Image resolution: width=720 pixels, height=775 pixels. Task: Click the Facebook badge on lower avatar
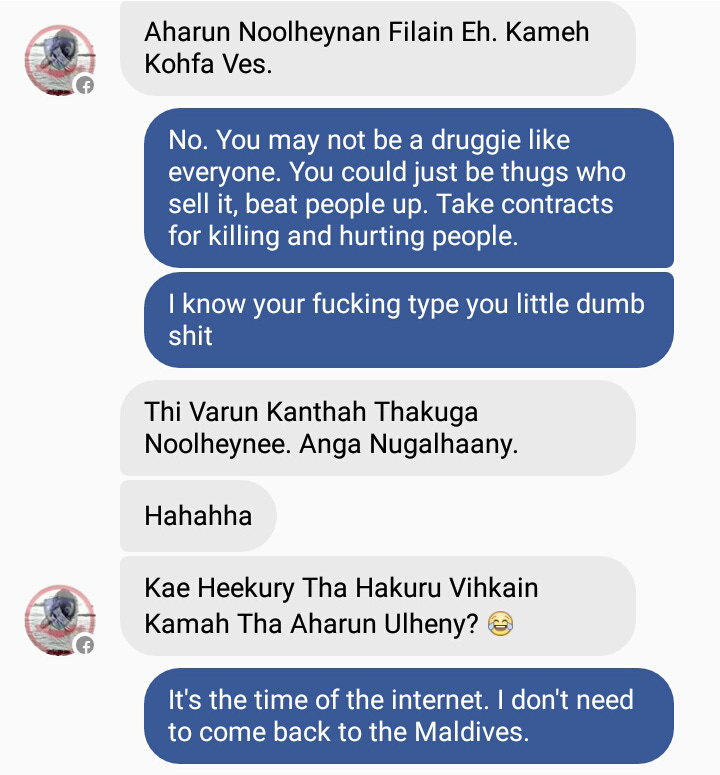[85, 645]
